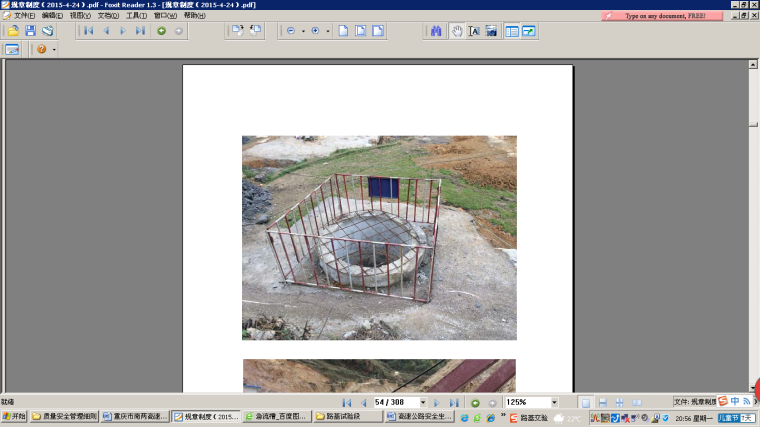Open the 工具(T) menu

(136, 16)
